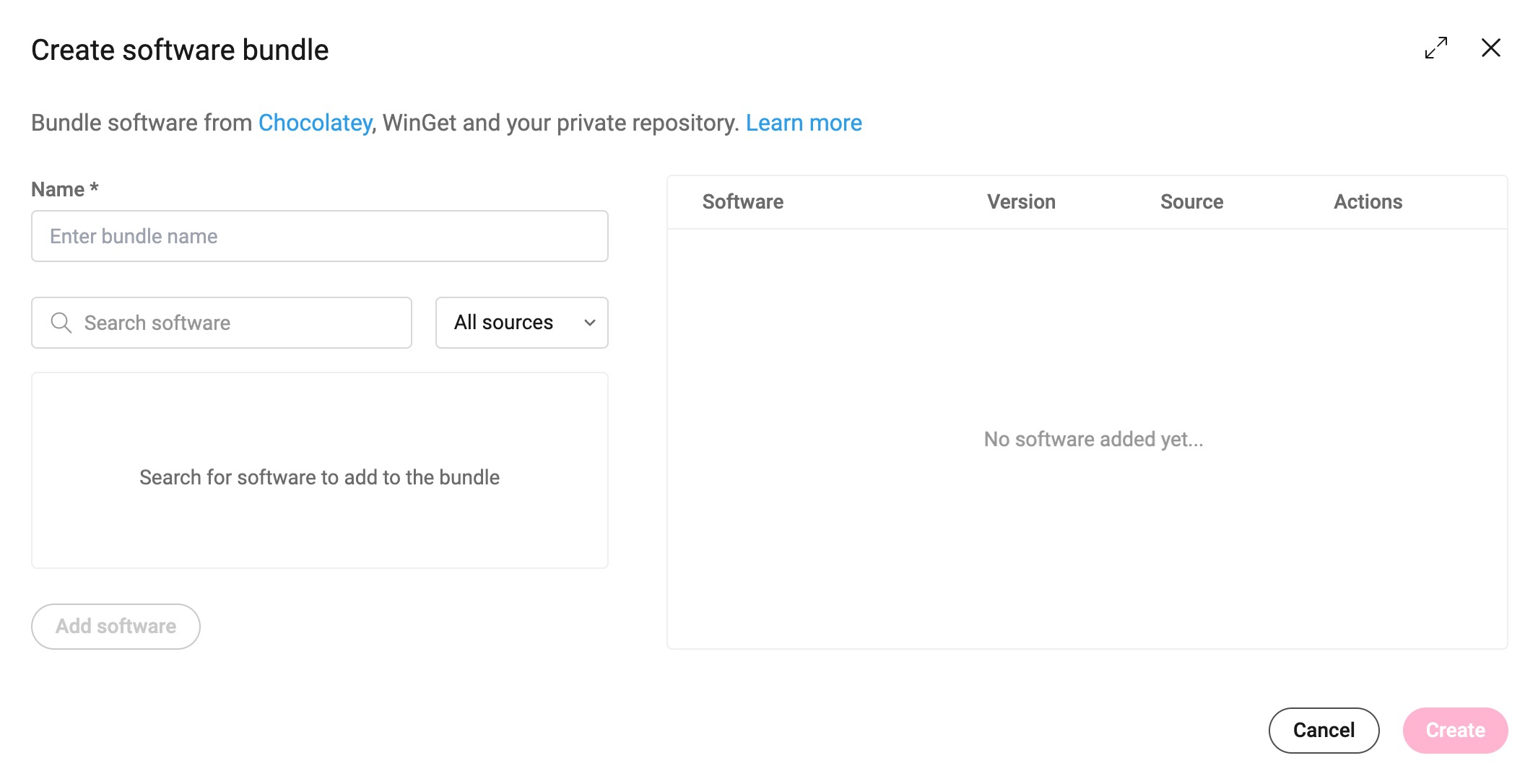The height and width of the screenshot is (784, 1538).
Task: Open the All sources dropdown
Action: pos(521,323)
